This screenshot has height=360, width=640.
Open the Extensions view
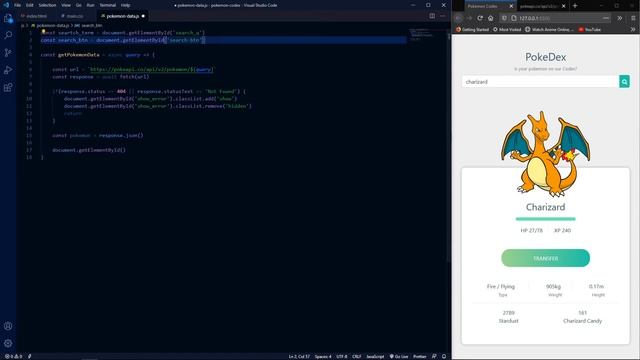click(x=8, y=88)
